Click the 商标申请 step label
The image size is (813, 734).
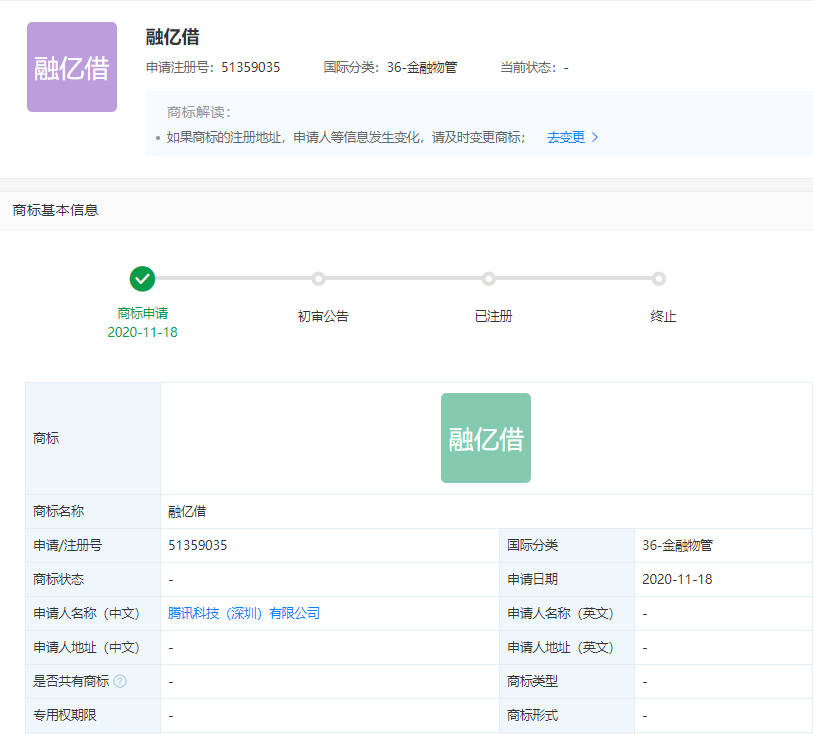click(142, 313)
